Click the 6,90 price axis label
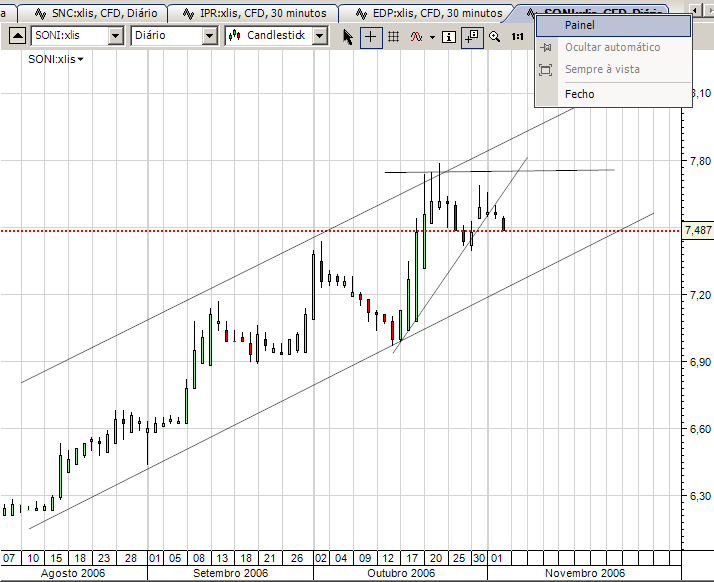 pos(700,362)
